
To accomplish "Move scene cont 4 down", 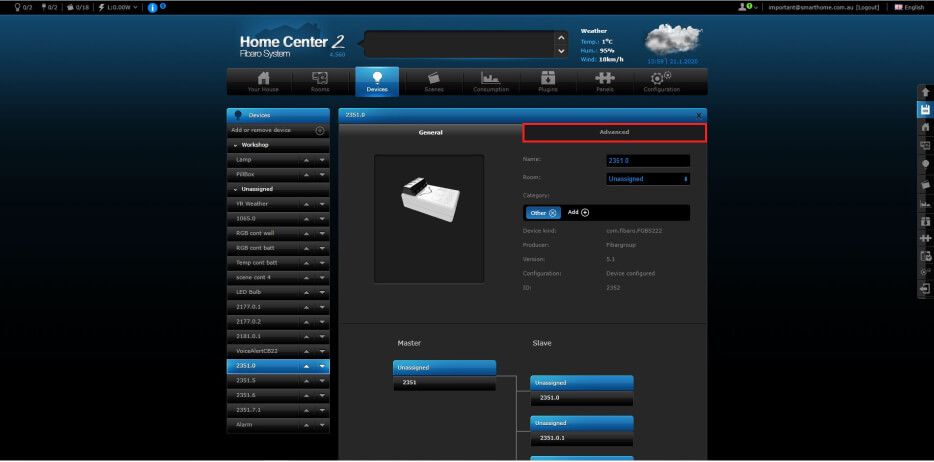I will tap(322, 277).
